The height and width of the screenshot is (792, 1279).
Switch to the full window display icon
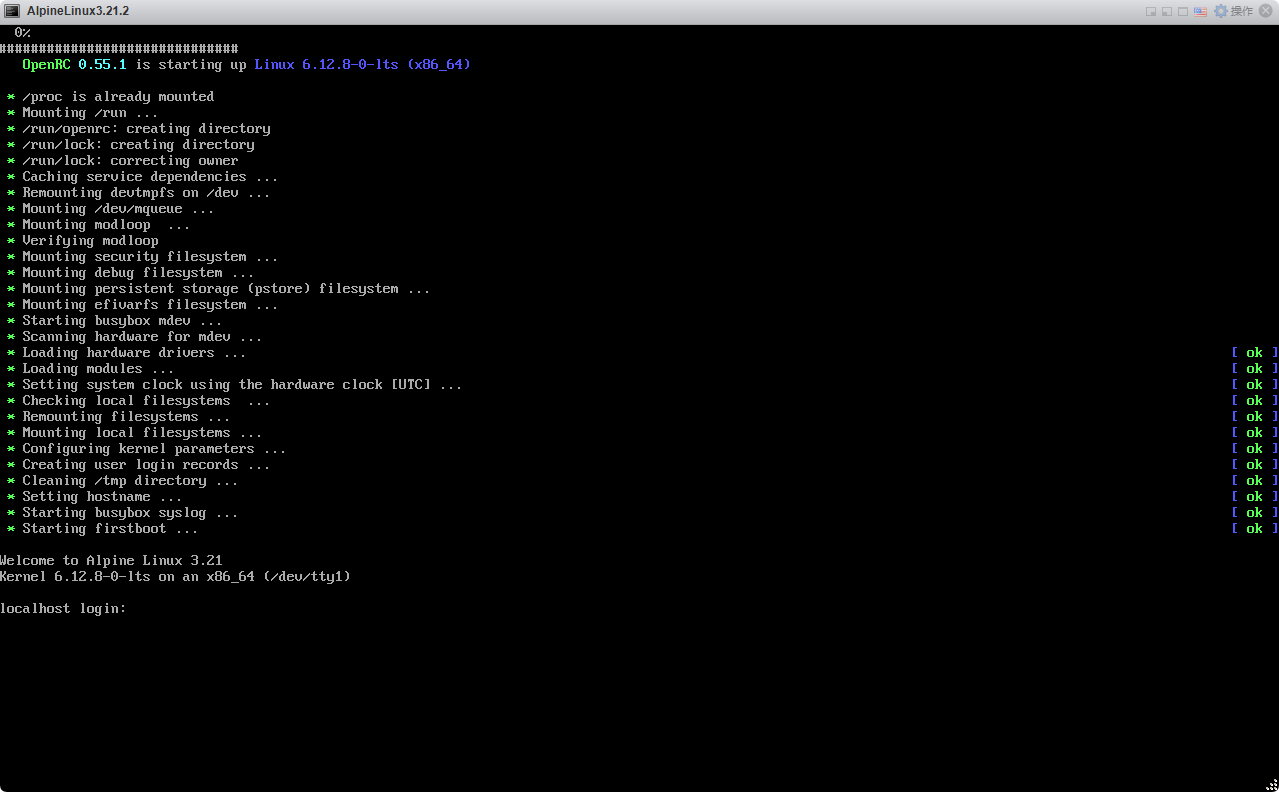1183,12
